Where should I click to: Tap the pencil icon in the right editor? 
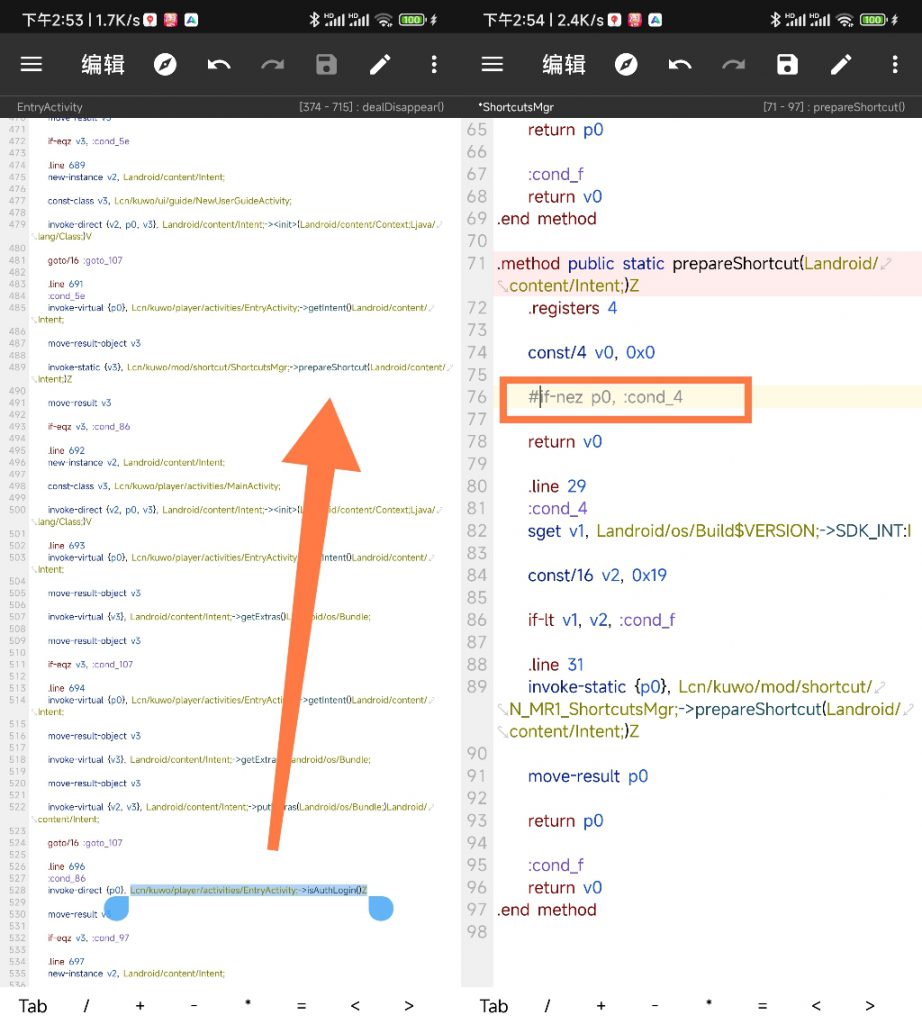(841, 65)
